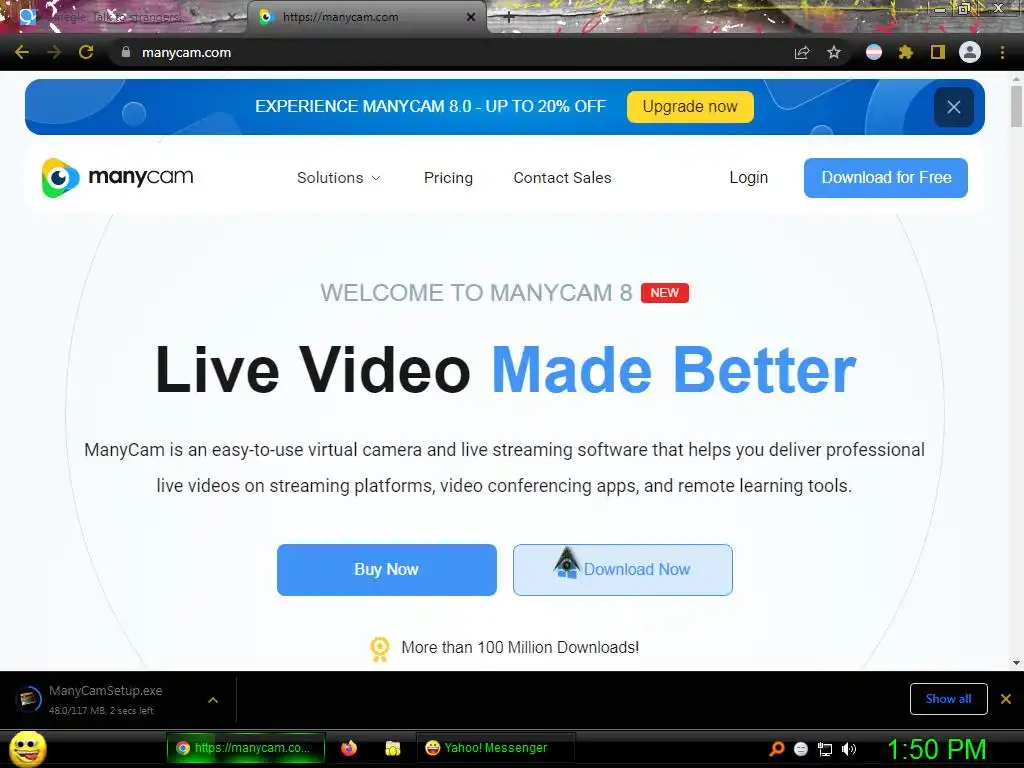
Task: Click Show all downloads
Action: 948,699
